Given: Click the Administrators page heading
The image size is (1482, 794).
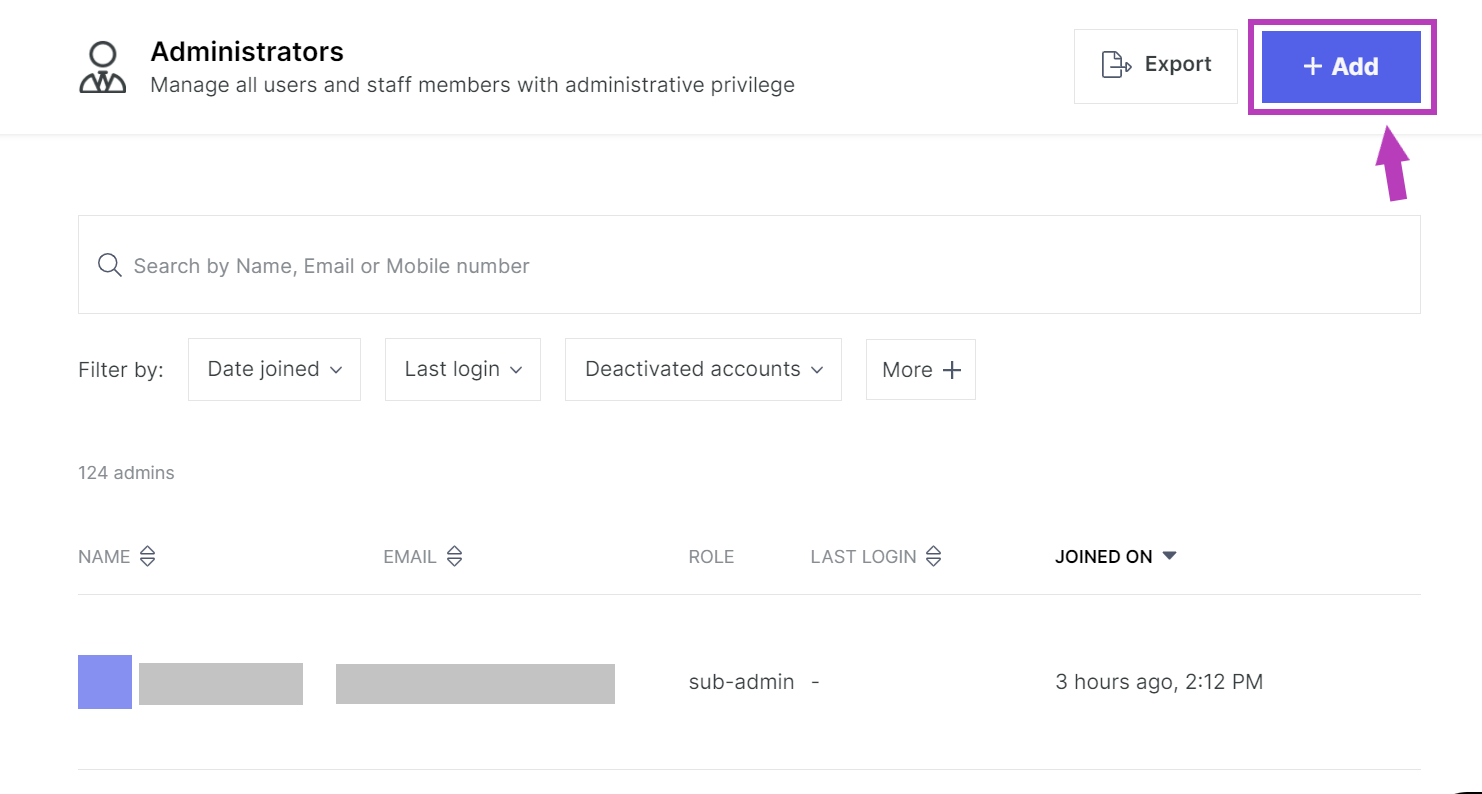Looking at the screenshot, I should tap(247, 52).
